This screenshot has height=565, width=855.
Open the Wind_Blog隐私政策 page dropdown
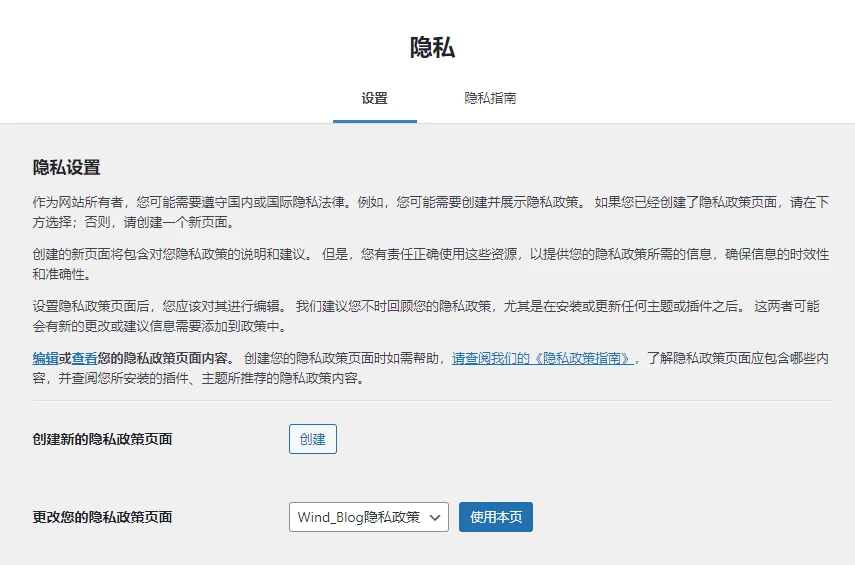[368, 517]
